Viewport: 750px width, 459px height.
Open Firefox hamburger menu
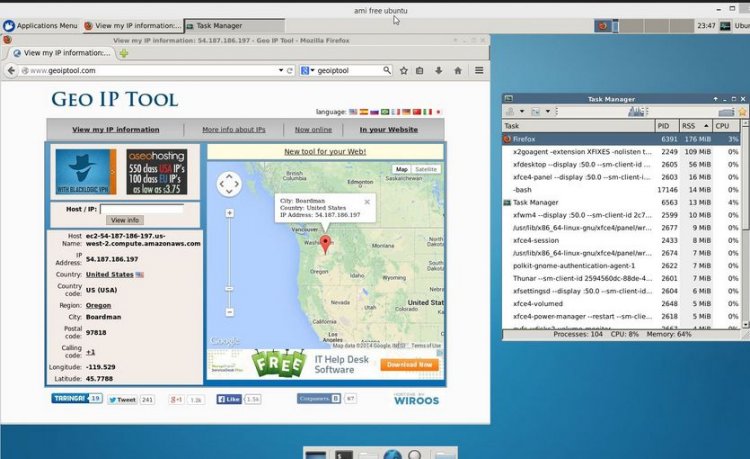click(479, 71)
